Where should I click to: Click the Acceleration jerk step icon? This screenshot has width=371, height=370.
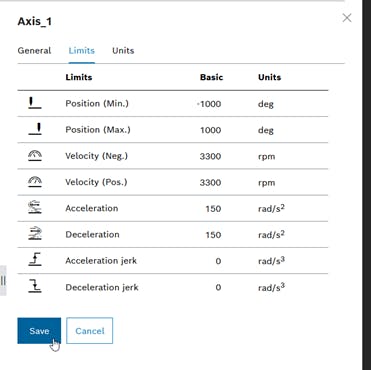coord(35,260)
